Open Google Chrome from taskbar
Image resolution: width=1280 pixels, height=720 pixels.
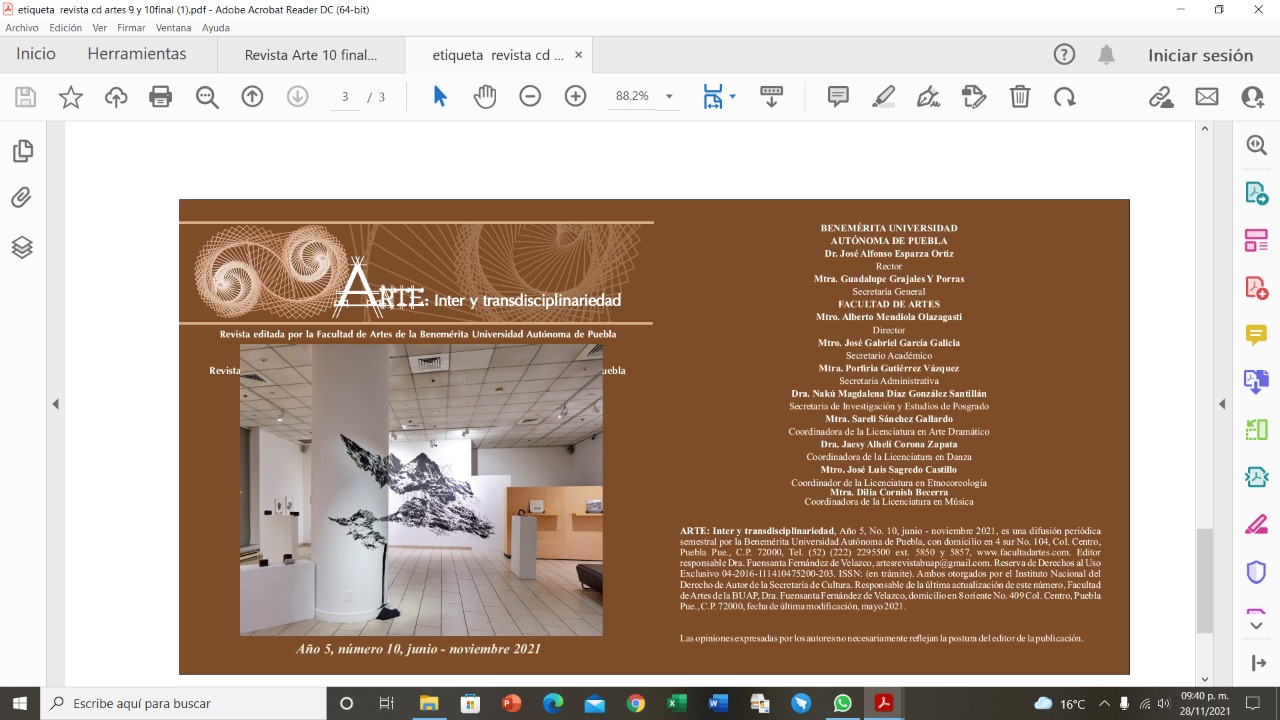(636, 703)
